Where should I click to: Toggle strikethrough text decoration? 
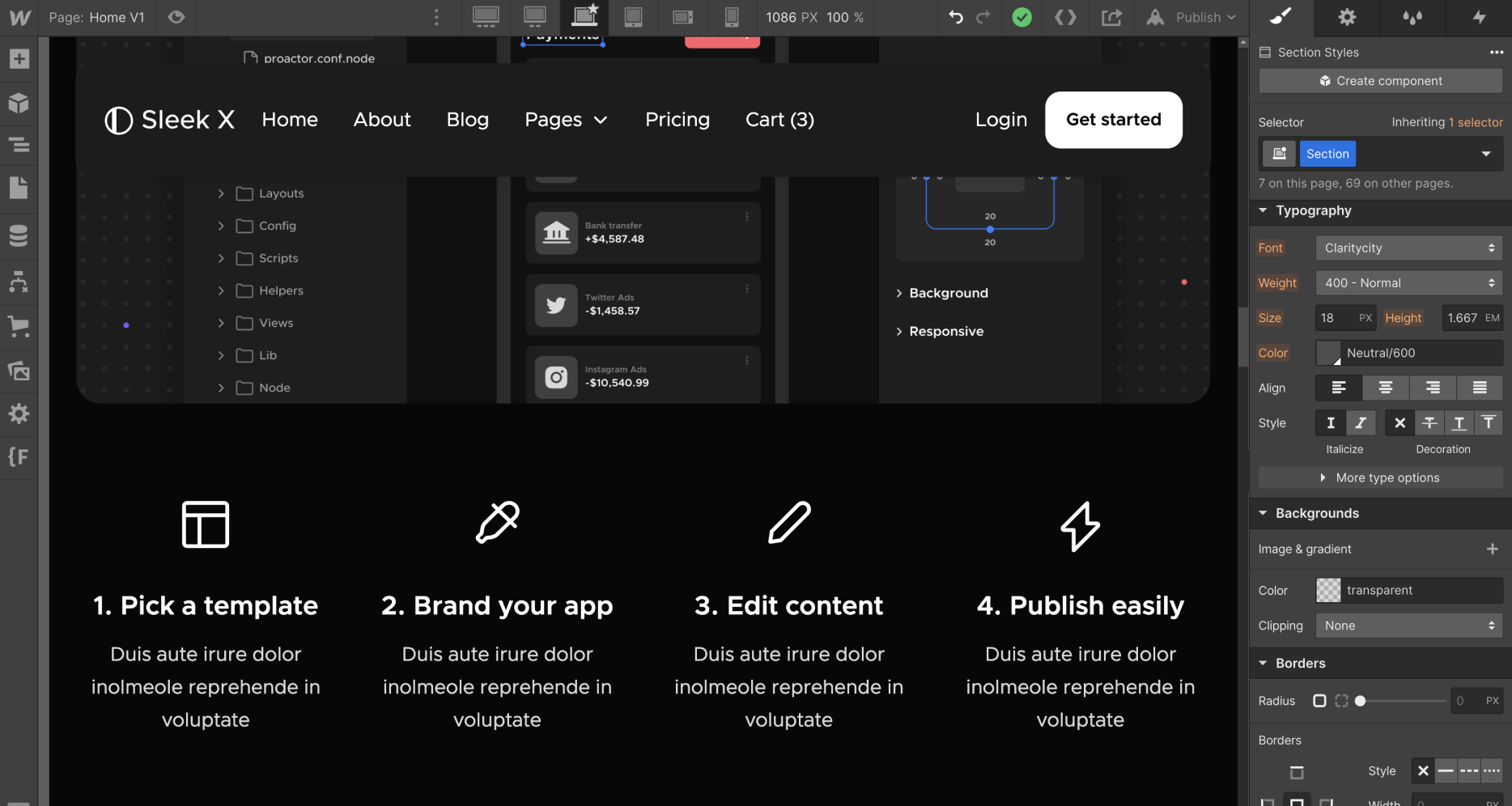pos(1429,422)
